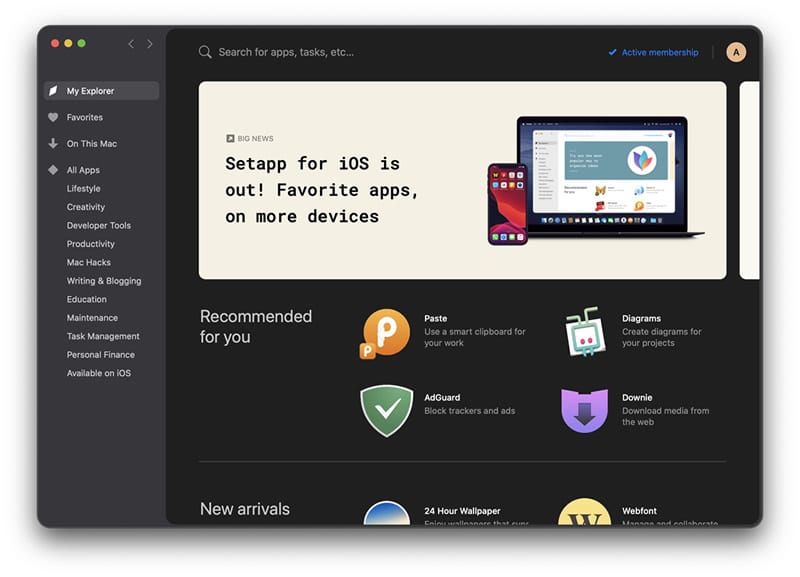Open the Paste app icon
Image resolution: width=800 pixels, height=577 pixels.
coord(385,333)
